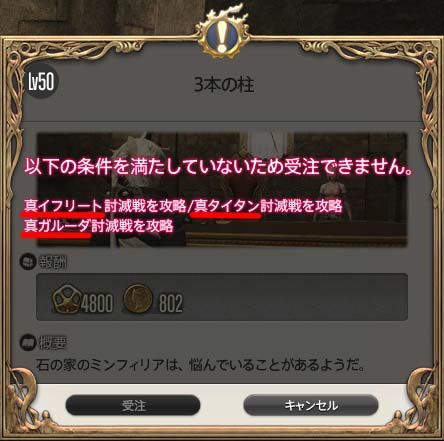Viewport: 444px width, 441px height.
Task: Click the 報酬 section header icon
Action: pos(27,262)
